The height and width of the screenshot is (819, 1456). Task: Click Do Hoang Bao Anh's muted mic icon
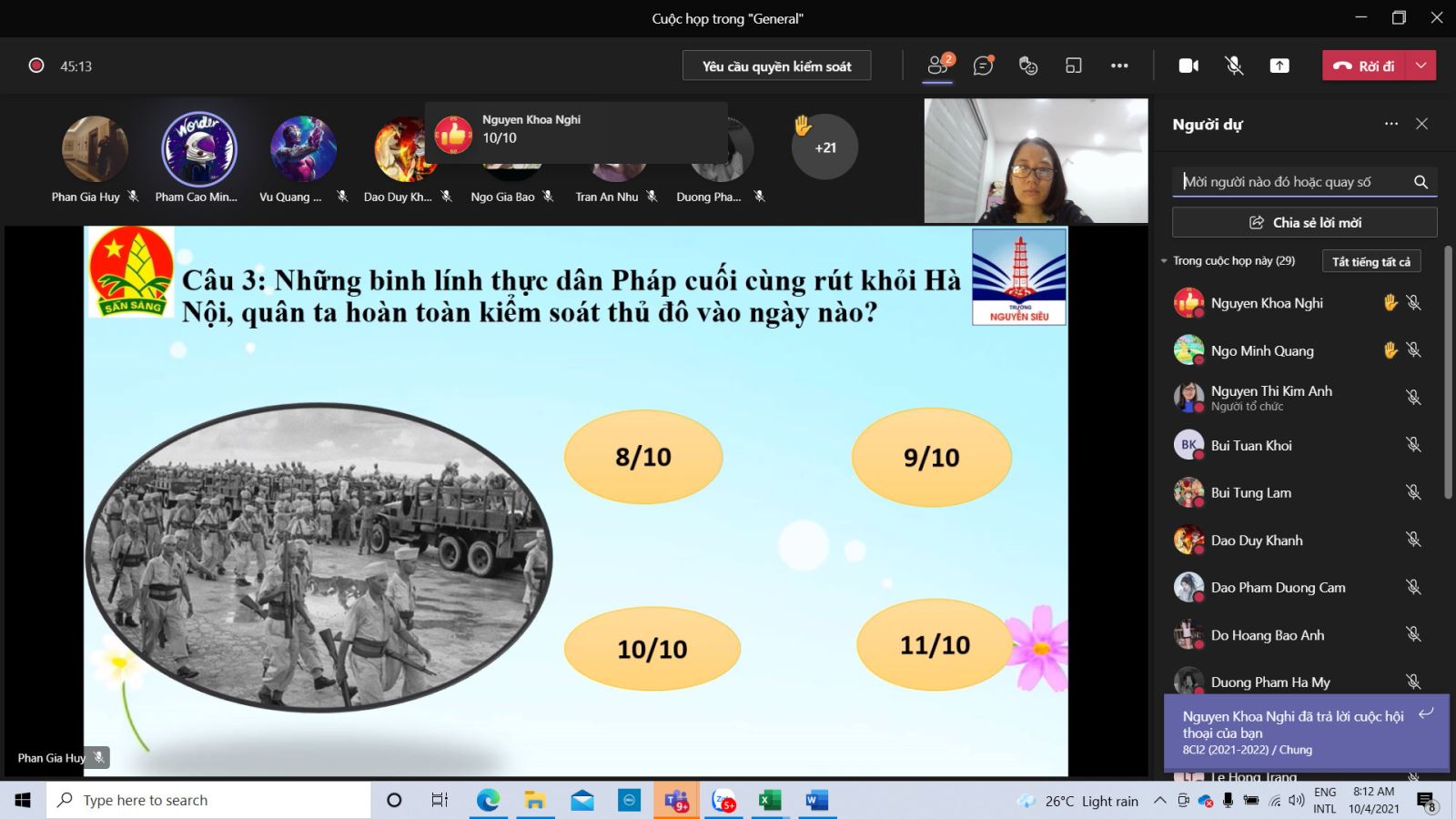(x=1413, y=634)
